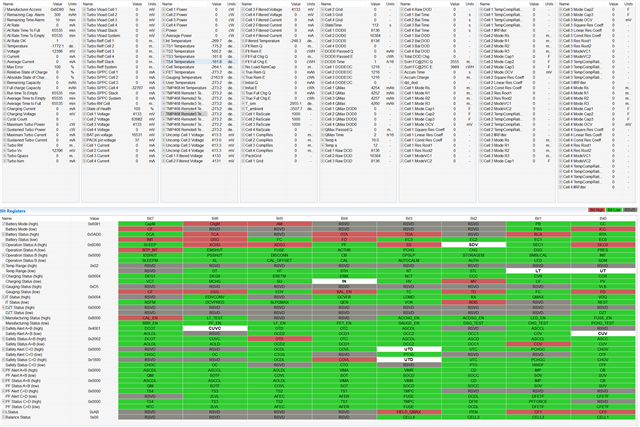Viewport: 640px width, 427px height.
Task: Click the white LT bit in Temp Range
Action: (x=538, y=271)
